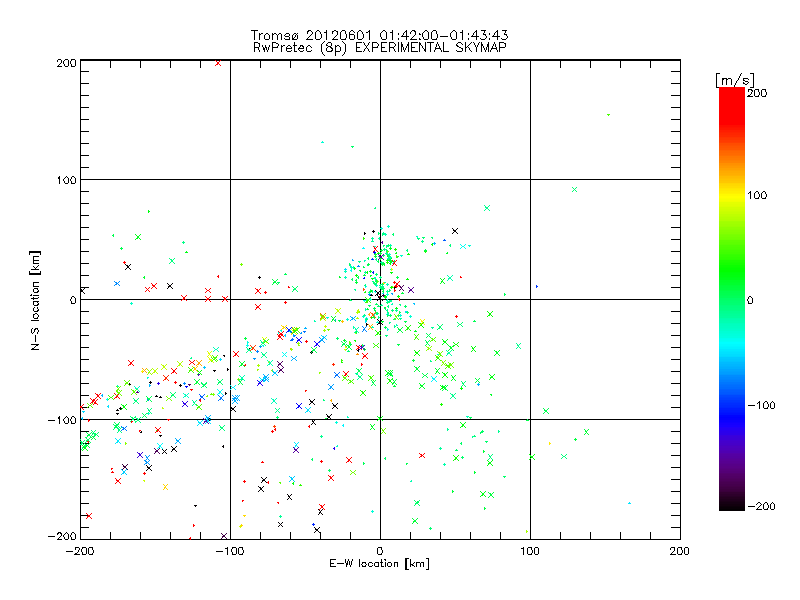Click the x-axis tick label "200"
This screenshot has height=600, width=800.
680,551
